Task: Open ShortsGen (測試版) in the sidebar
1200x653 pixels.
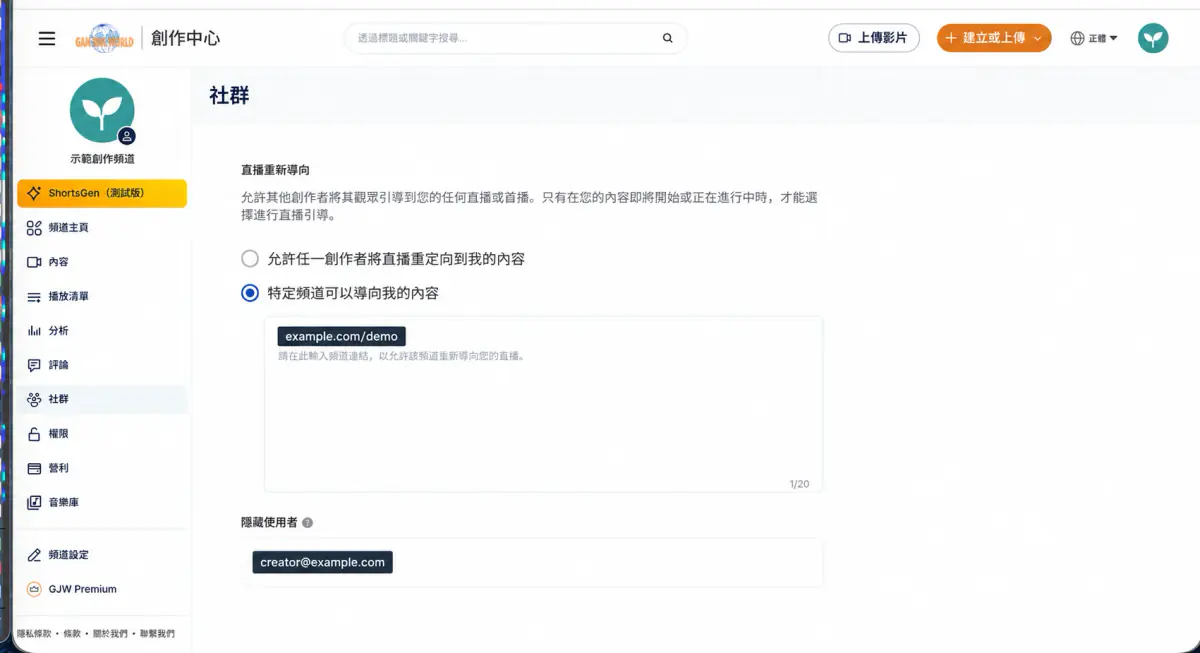Action: pos(102,193)
